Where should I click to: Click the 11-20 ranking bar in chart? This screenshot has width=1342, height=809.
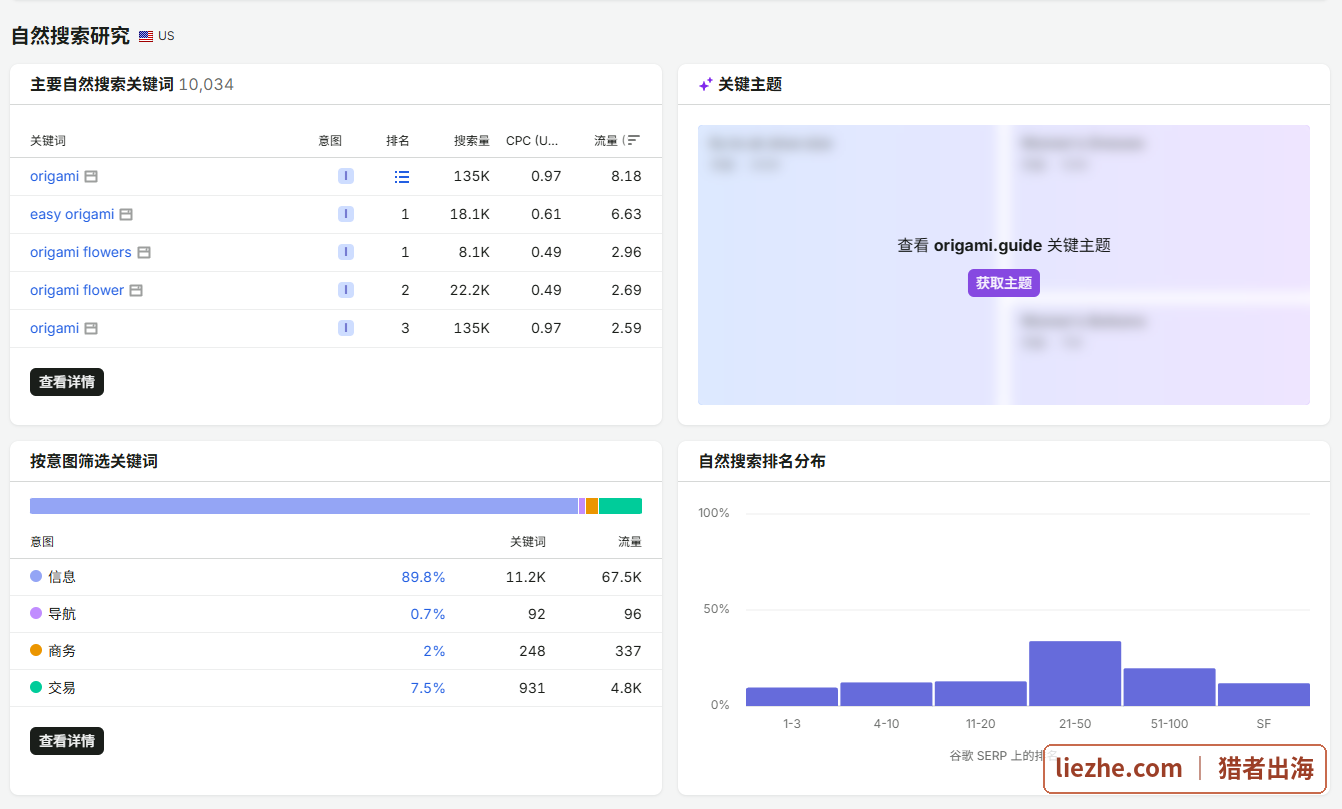point(981,694)
